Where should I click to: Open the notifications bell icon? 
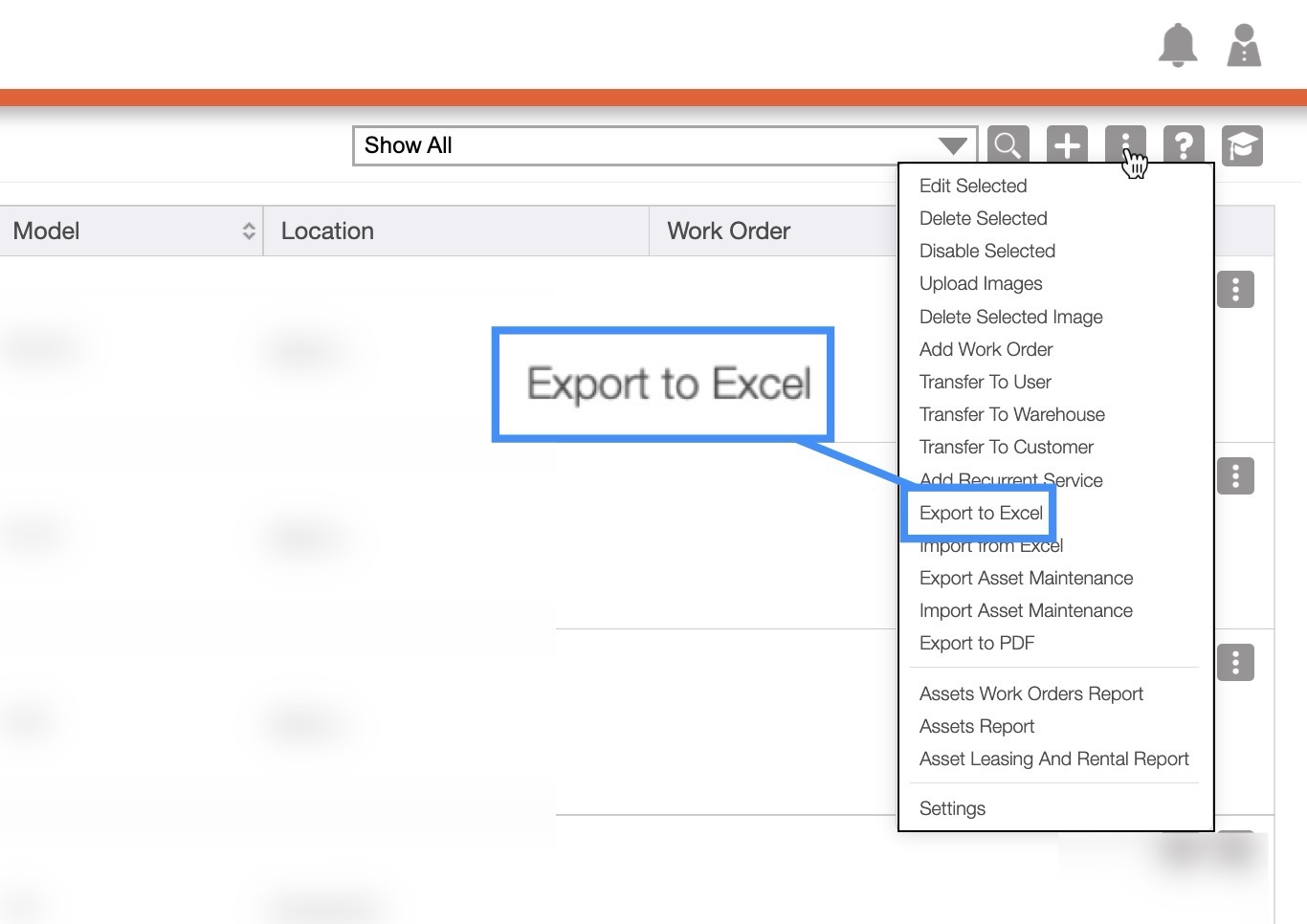(x=1178, y=45)
